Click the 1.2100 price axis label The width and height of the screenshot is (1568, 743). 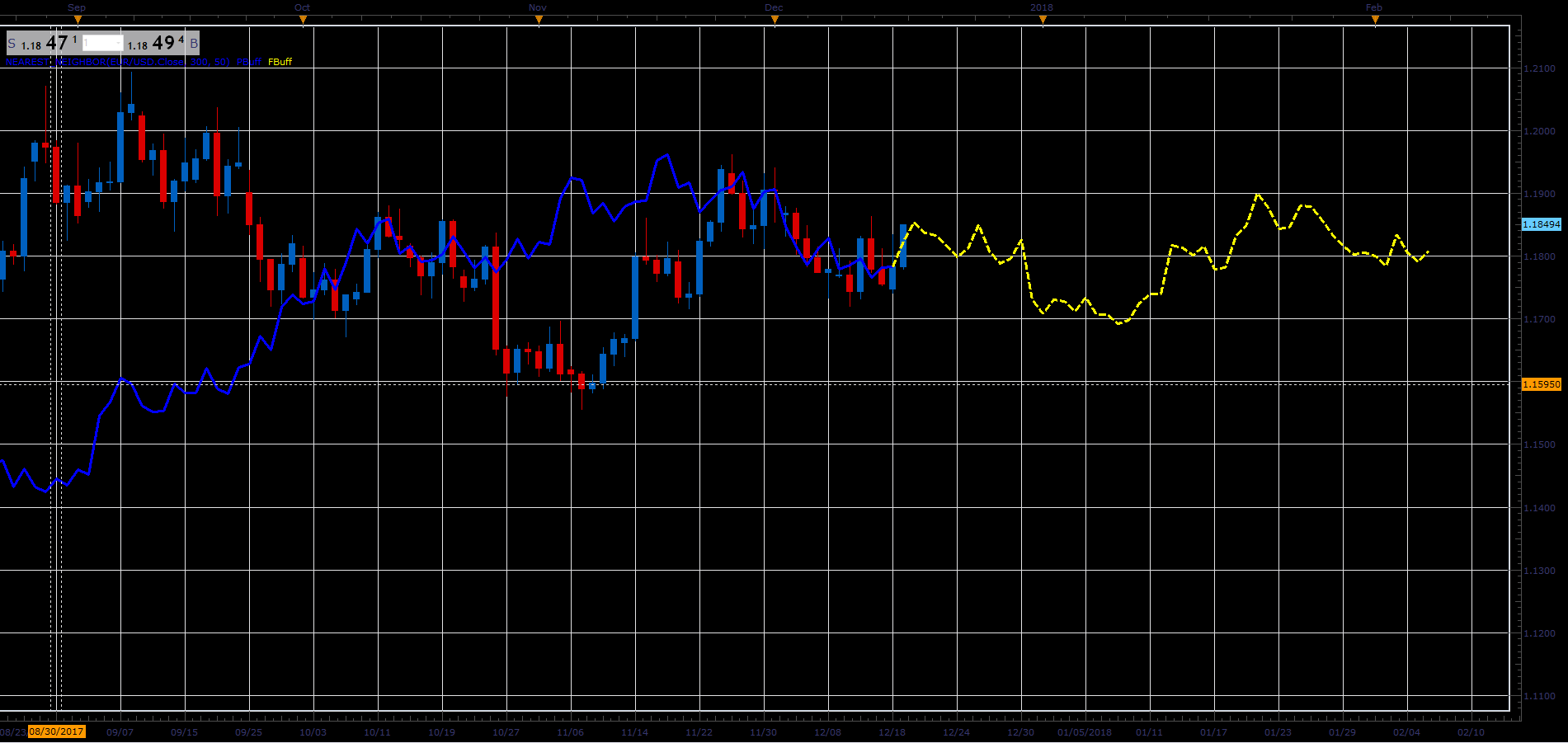coord(1539,69)
